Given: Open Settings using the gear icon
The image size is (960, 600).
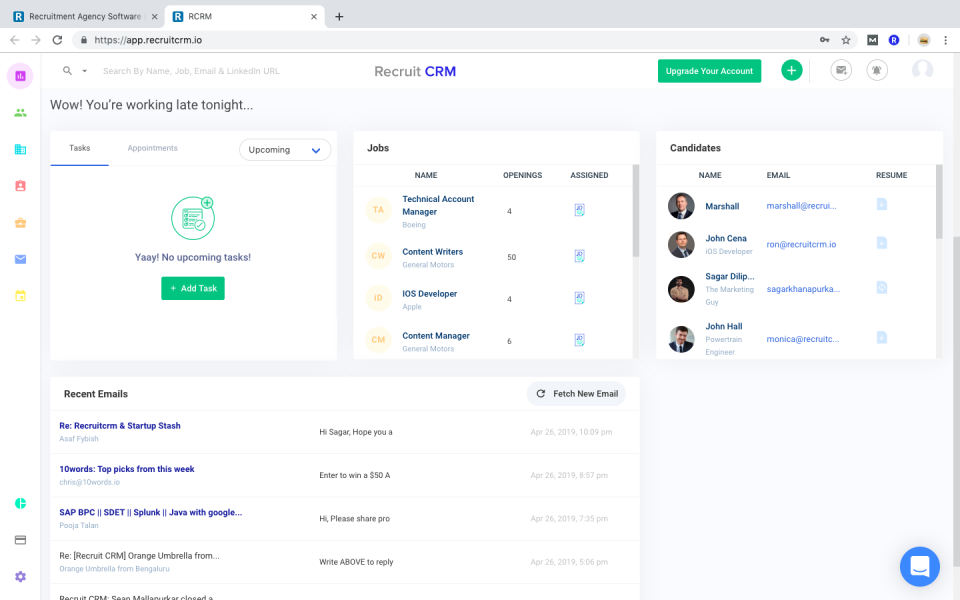Looking at the screenshot, I should pyautogui.click(x=20, y=577).
